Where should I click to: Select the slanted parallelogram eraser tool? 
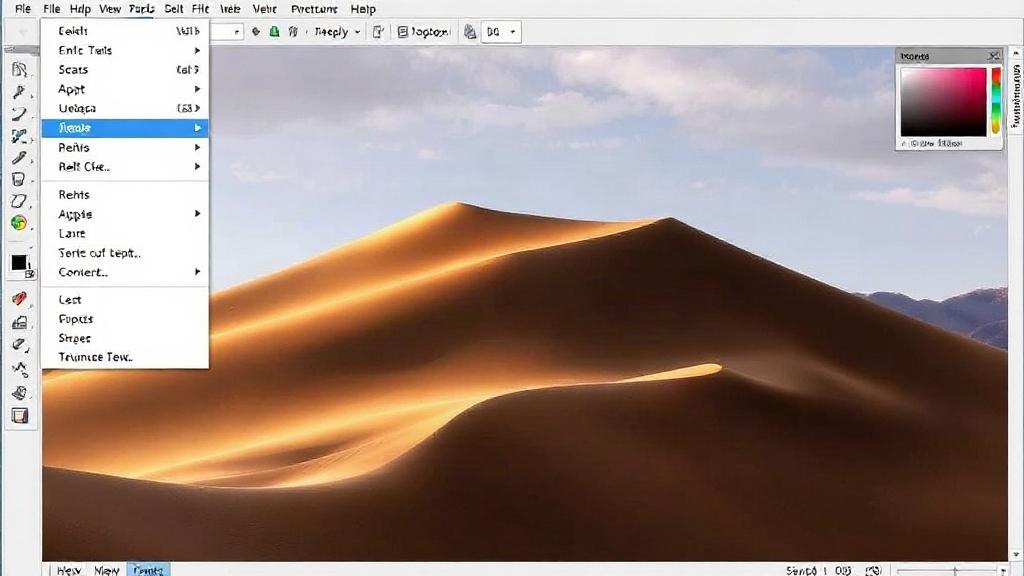coord(19,200)
